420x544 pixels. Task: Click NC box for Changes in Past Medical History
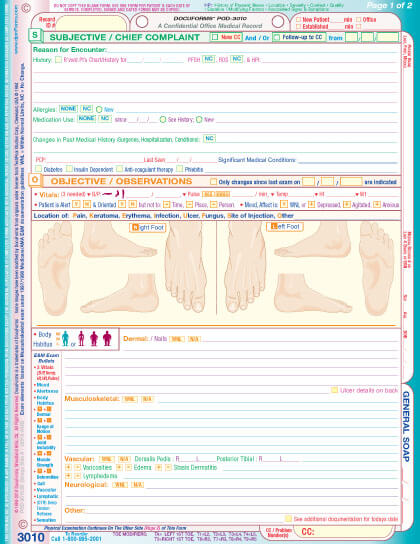209,138
